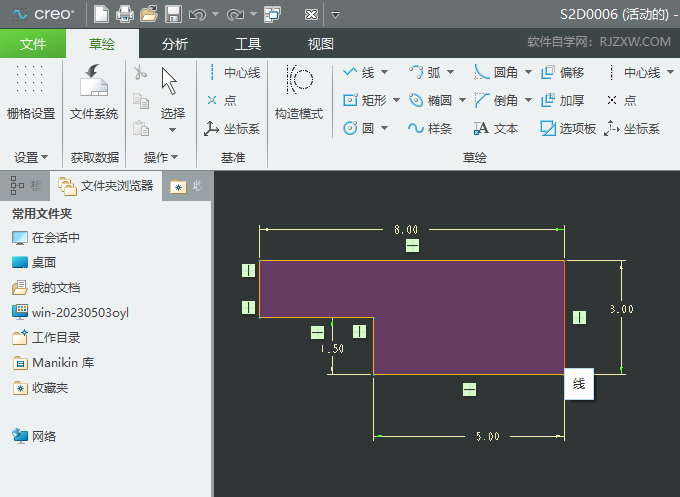The width and height of the screenshot is (680, 497).
Task: Expand the sketch Centerline dropdown arrow
Action: (670, 72)
